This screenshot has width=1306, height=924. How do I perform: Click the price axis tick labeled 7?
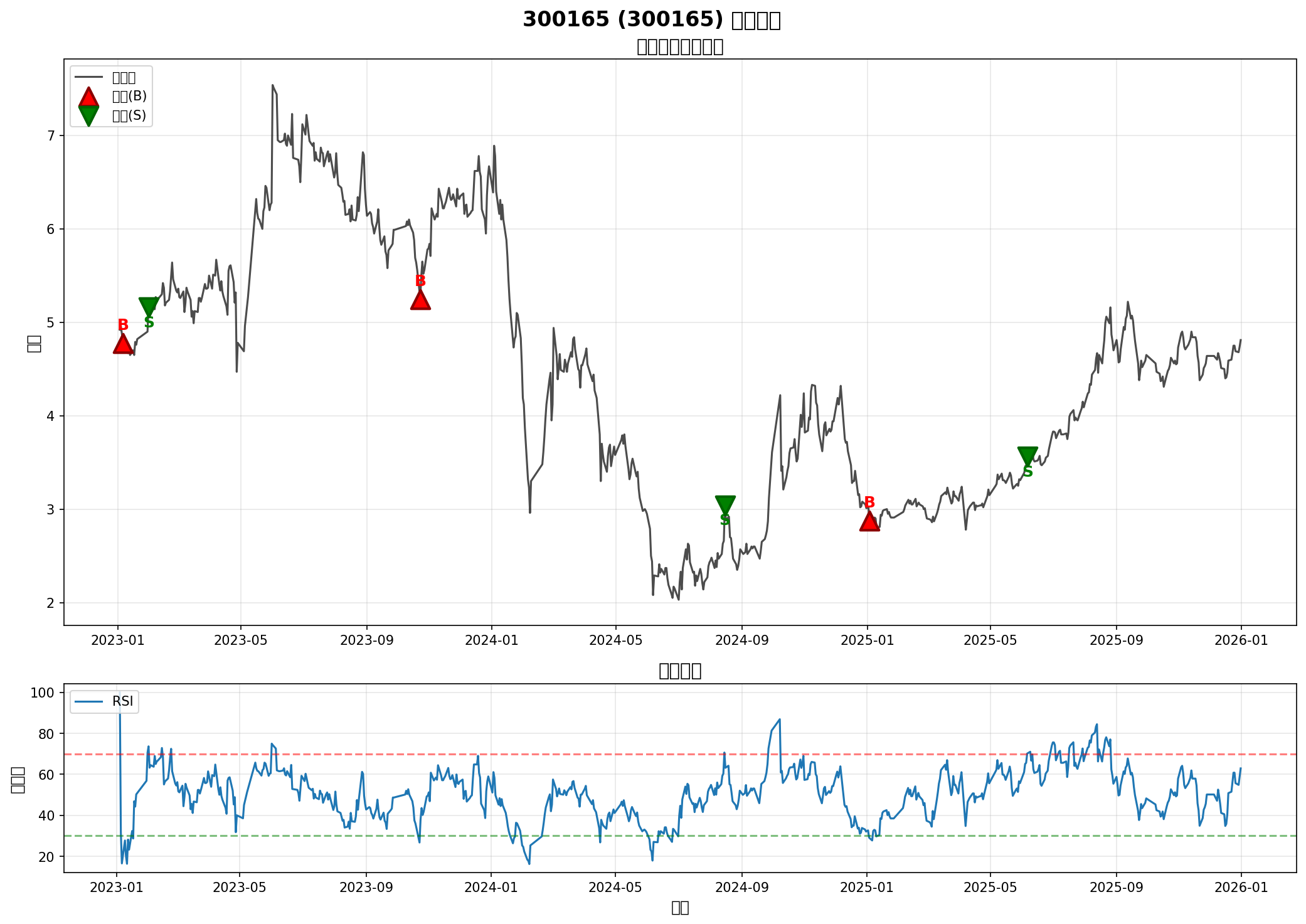(x=52, y=135)
